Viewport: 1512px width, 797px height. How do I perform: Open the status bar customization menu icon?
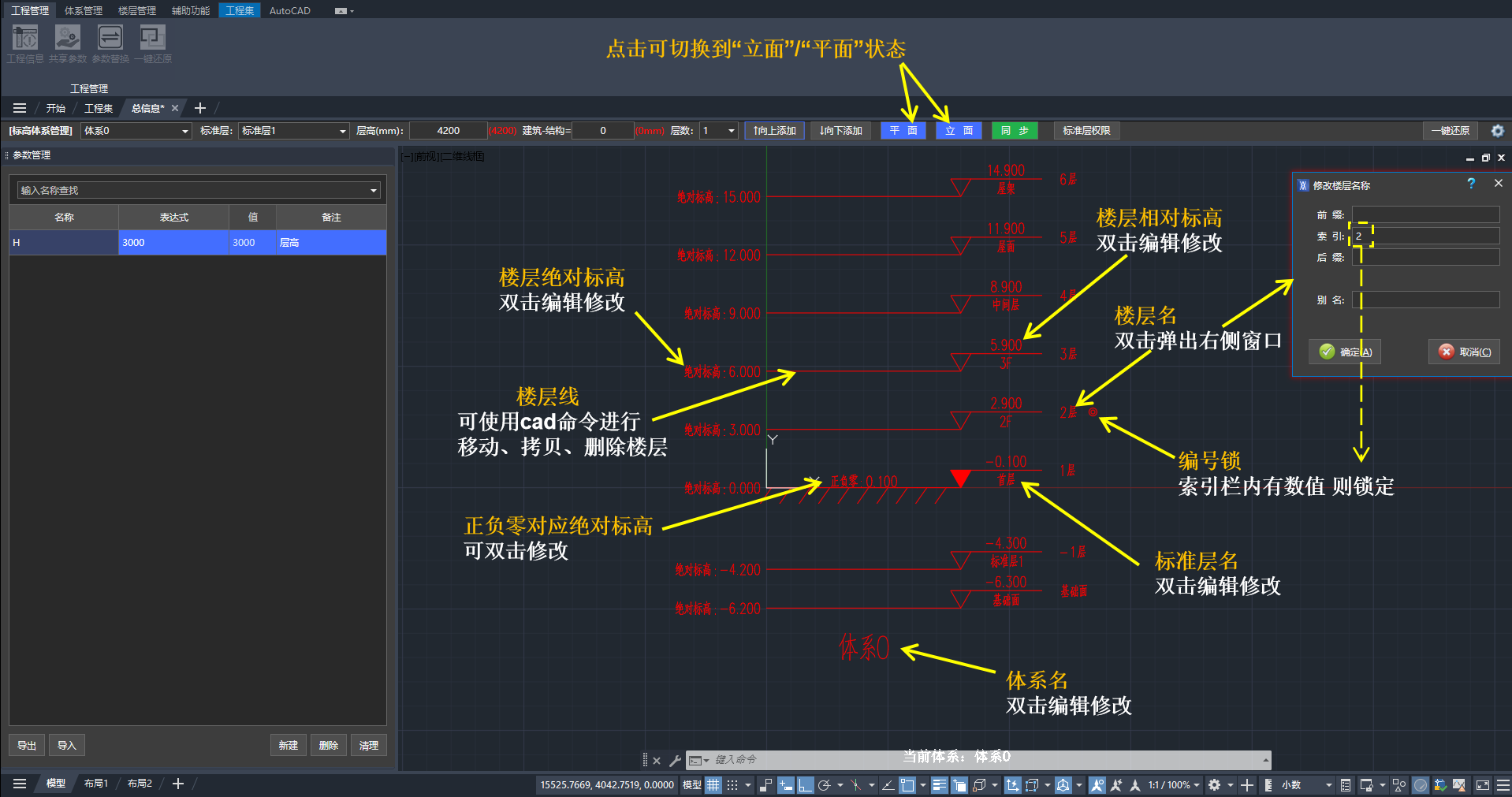(x=1502, y=785)
